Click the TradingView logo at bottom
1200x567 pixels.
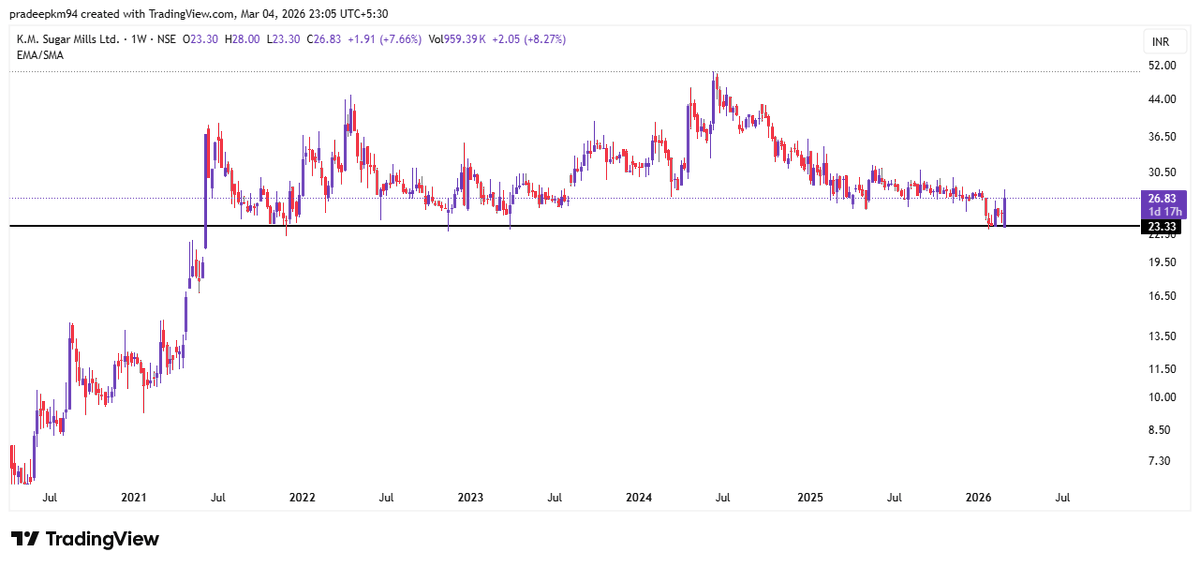click(85, 539)
